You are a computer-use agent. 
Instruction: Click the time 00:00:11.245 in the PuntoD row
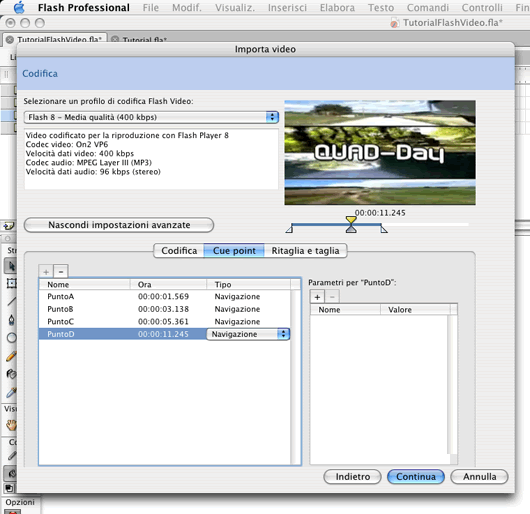pos(163,334)
